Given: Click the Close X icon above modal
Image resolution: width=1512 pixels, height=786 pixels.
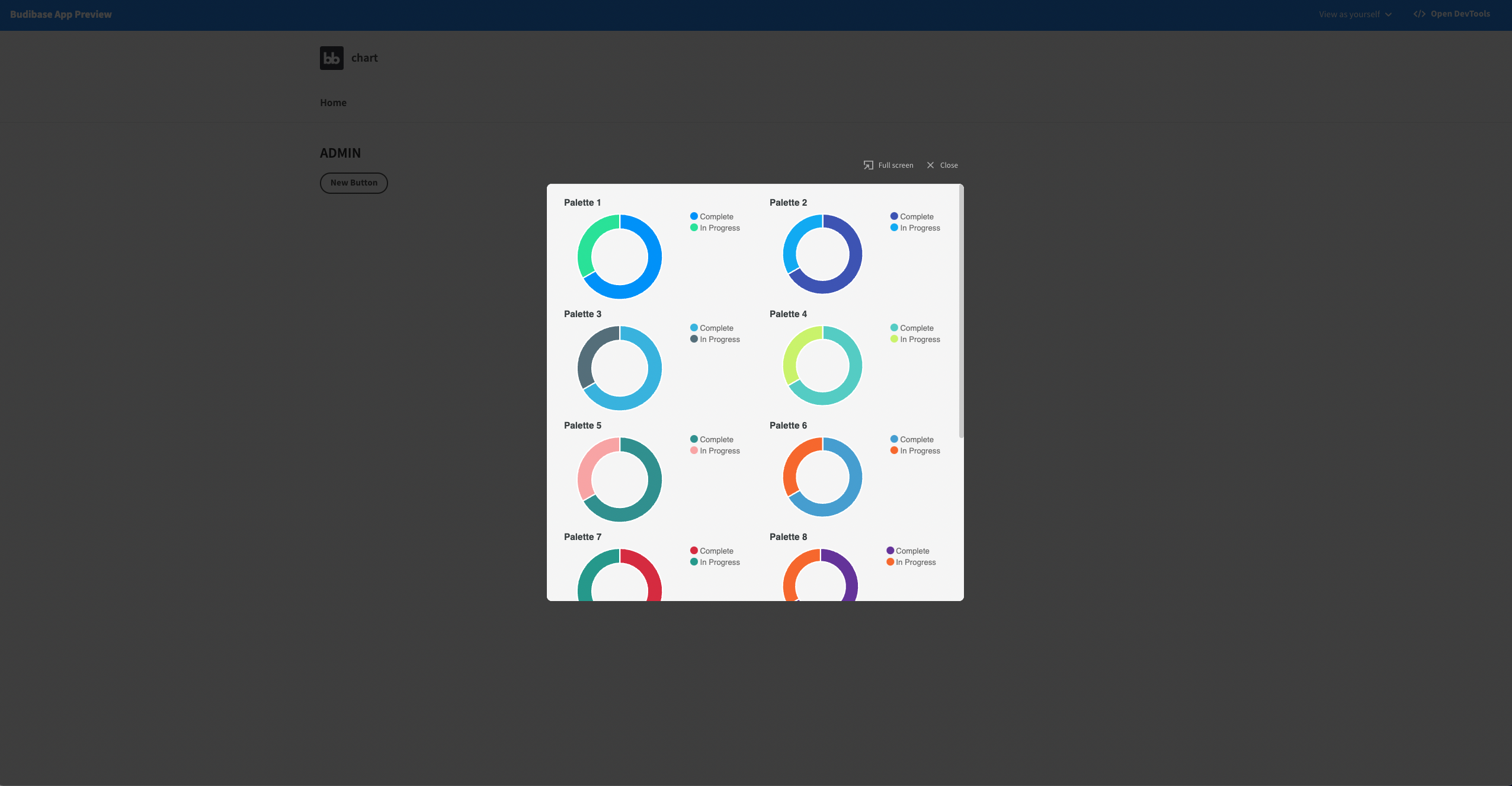Looking at the screenshot, I should click(930, 165).
